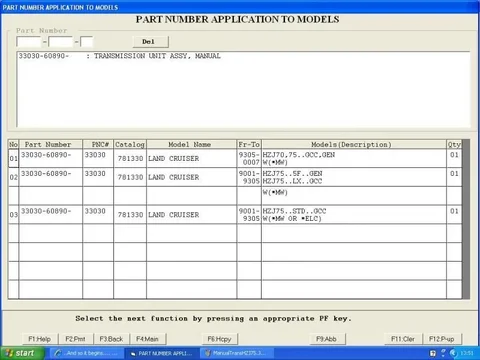Click part number 33030-60890- in row 02
The image size is (480, 360).
pyautogui.click(x=46, y=173)
